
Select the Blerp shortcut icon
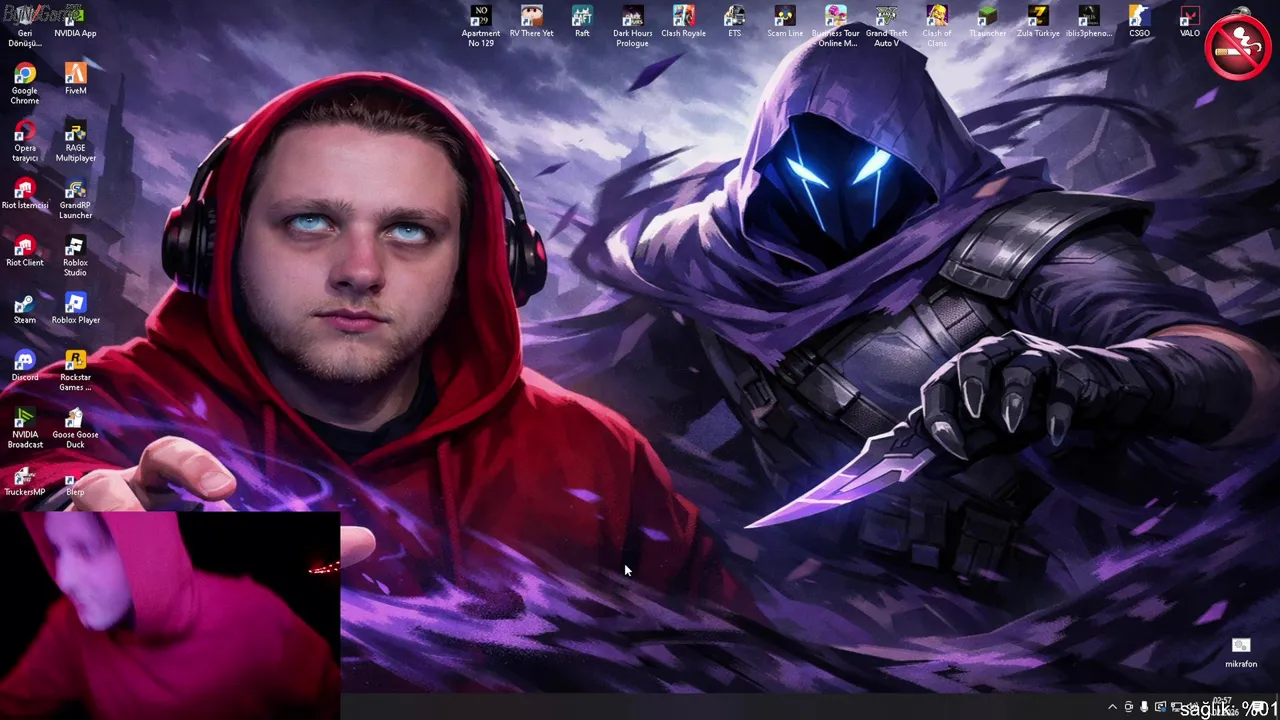tap(75, 481)
